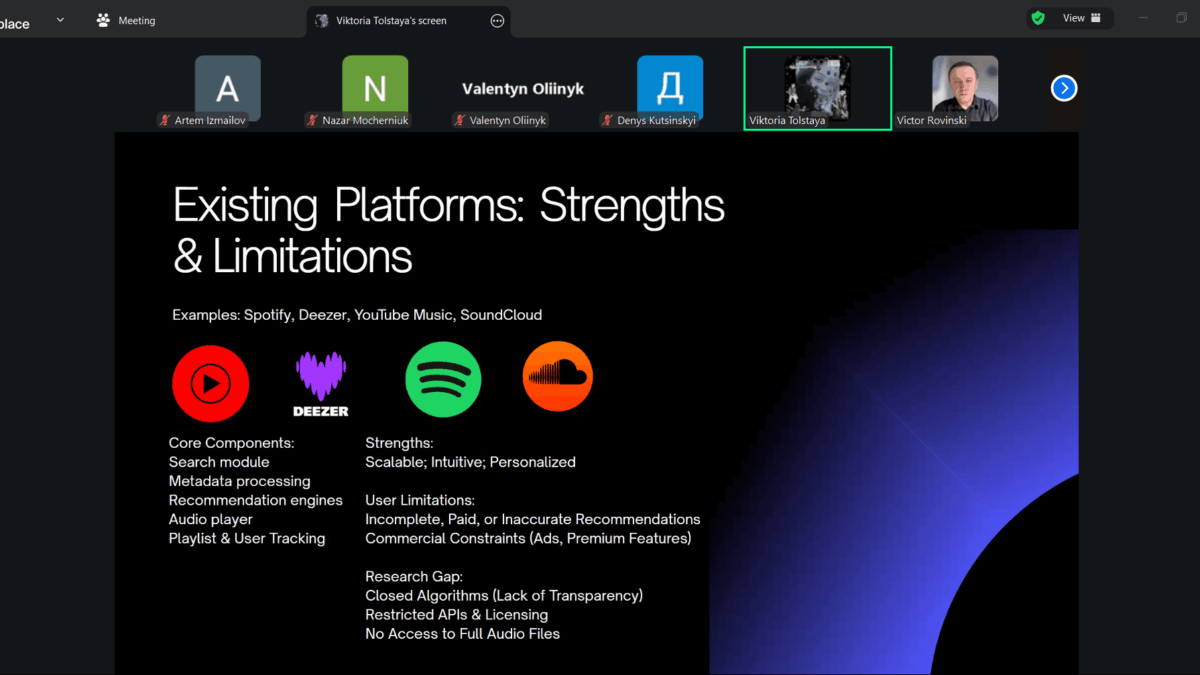Open the workspace dropdown chevron top left
Viewport: 1200px width, 675px height.
(x=60, y=18)
